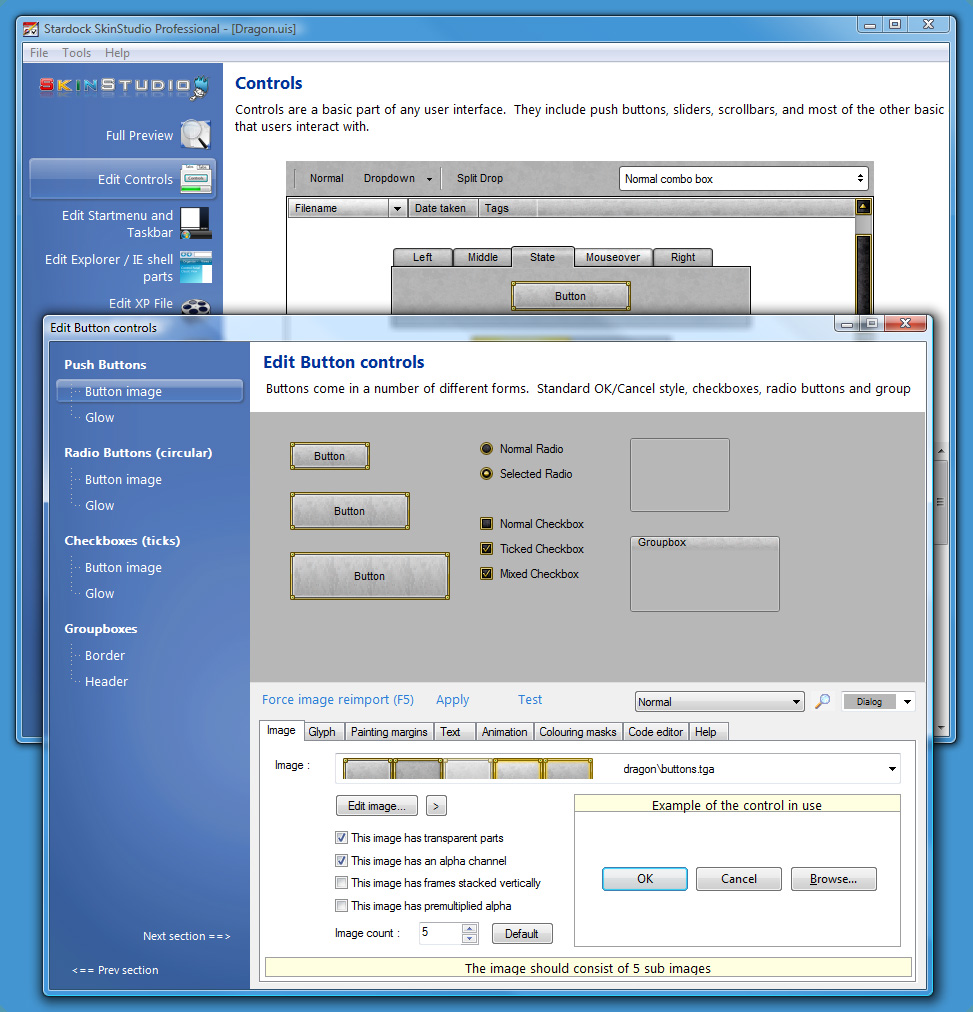Click the largest Button preview
The width and height of the screenshot is (973, 1012).
(370, 576)
